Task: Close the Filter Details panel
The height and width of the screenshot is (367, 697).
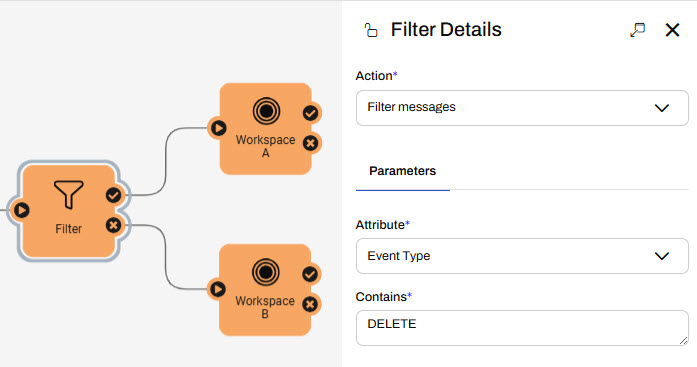Action: click(672, 30)
